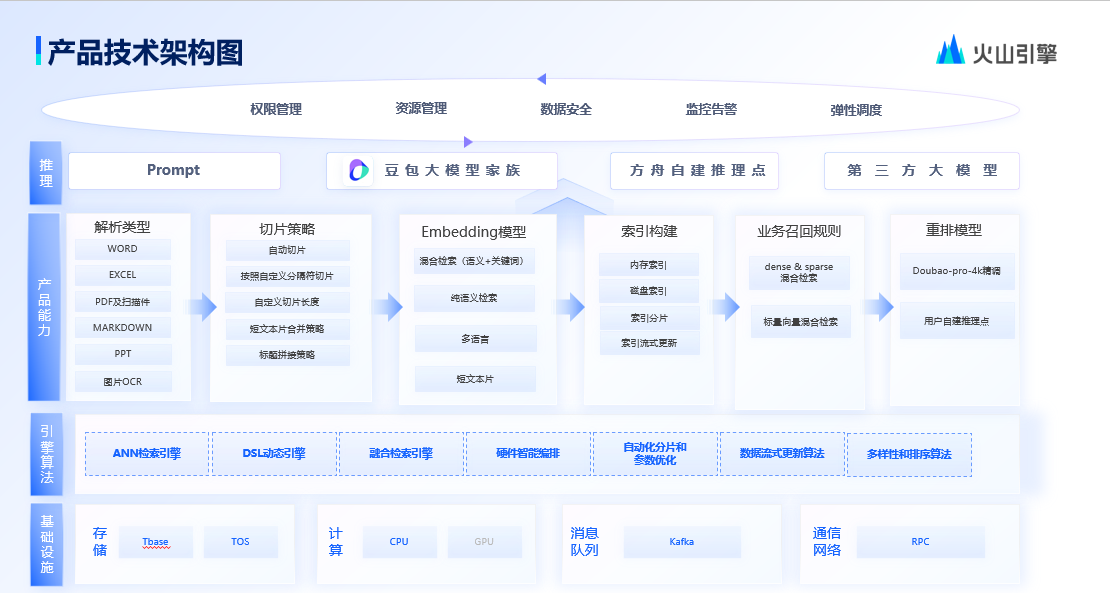Select the Prompt box
Screen dimensions: 1110x593
click(174, 171)
